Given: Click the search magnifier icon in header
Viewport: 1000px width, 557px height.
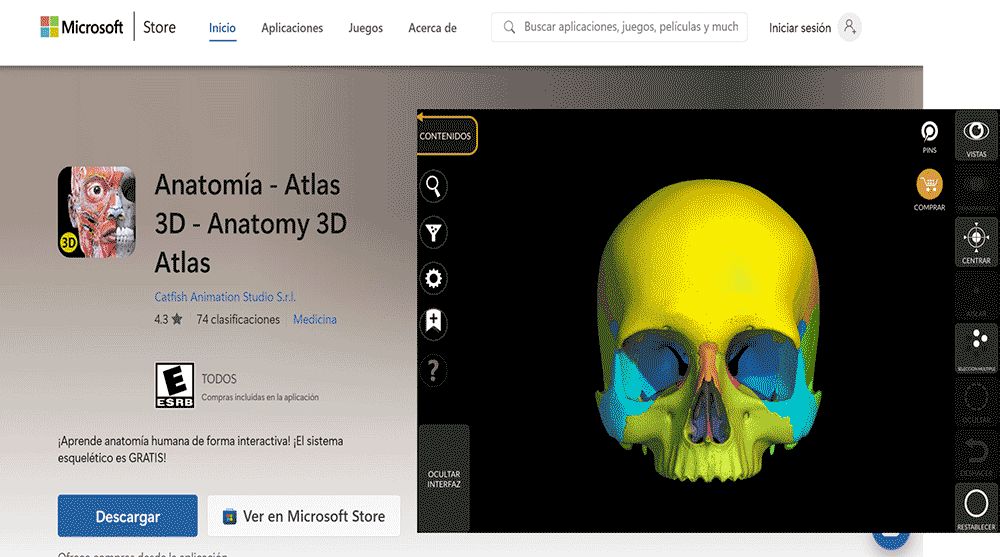Looking at the screenshot, I should tap(509, 27).
